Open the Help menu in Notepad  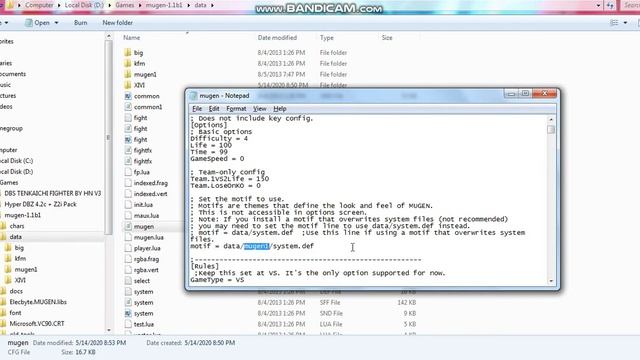tap(280, 109)
